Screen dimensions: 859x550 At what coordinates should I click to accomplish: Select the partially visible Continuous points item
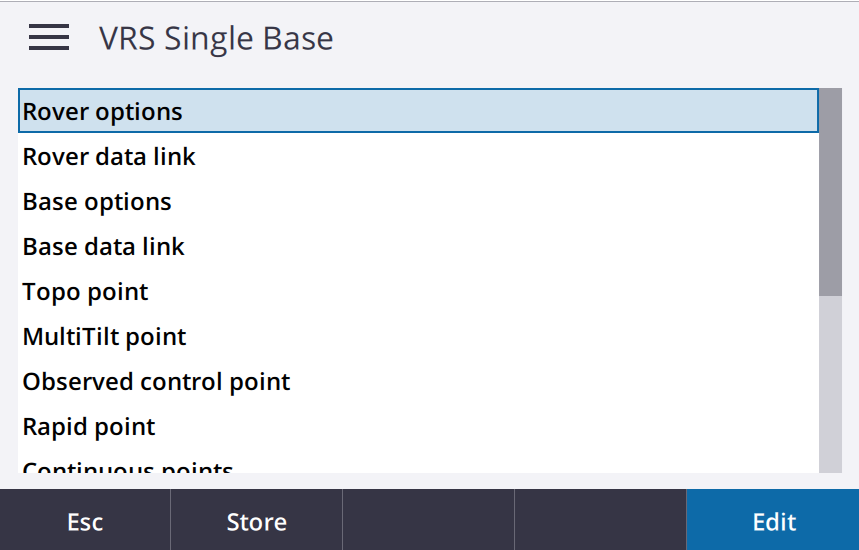419,465
